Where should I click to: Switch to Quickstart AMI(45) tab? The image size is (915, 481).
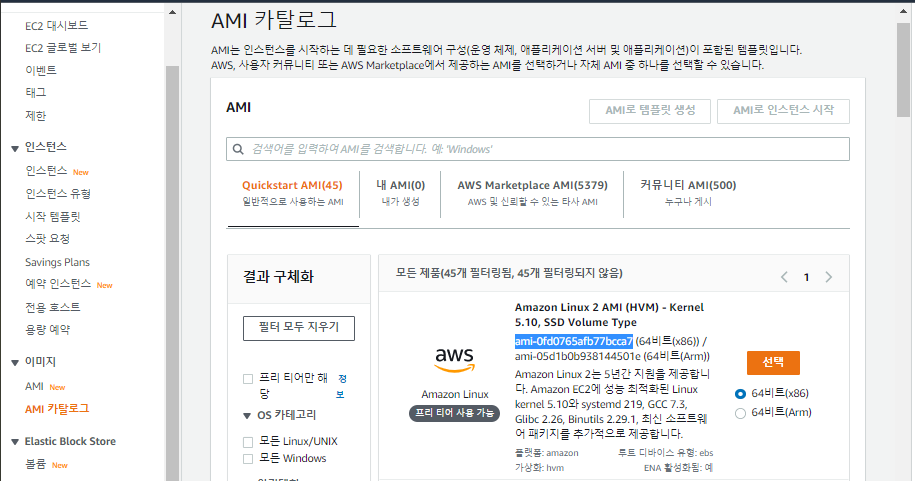(x=292, y=193)
